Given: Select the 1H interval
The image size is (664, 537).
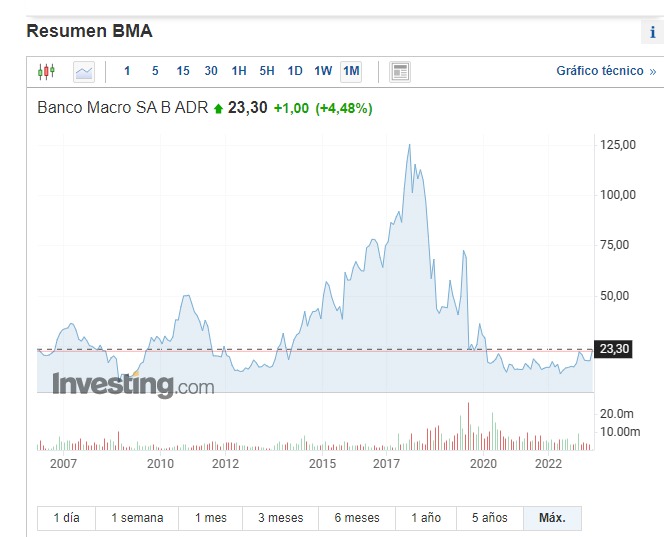Looking at the screenshot, I should 239,71.
